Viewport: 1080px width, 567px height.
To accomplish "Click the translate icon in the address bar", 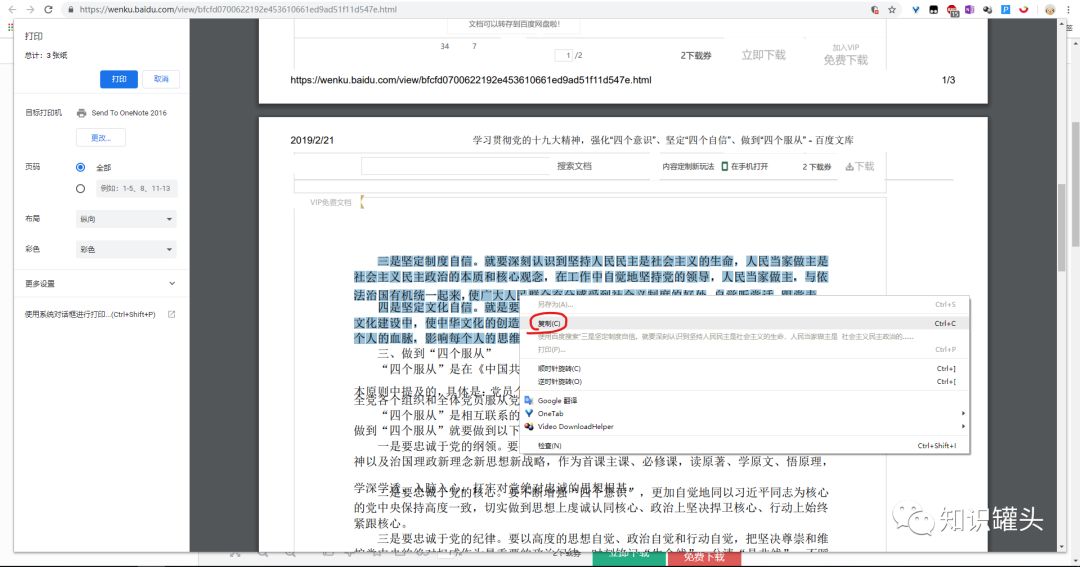I will 875,10.
